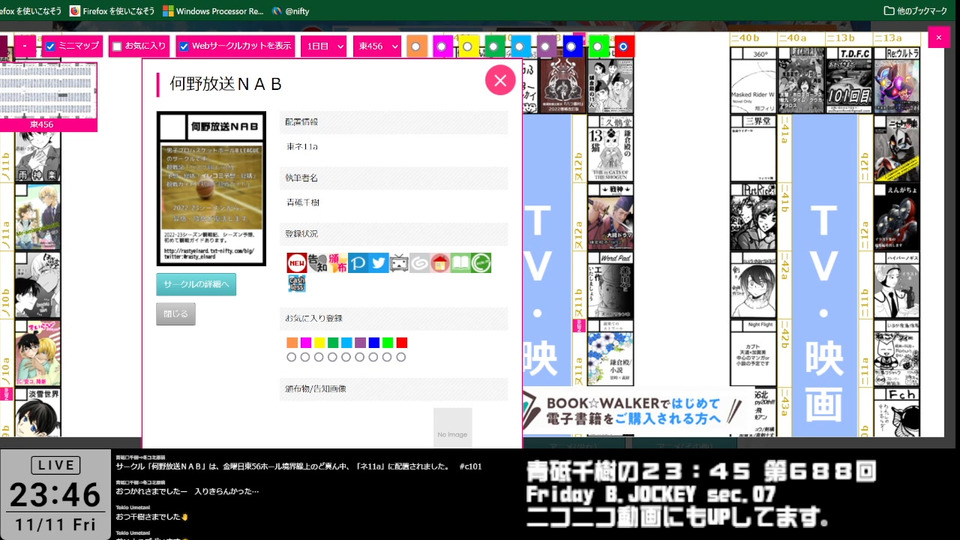Pick the magenta favorite color swatch
The height and width of the screenshot is (540, 960).
306,343
